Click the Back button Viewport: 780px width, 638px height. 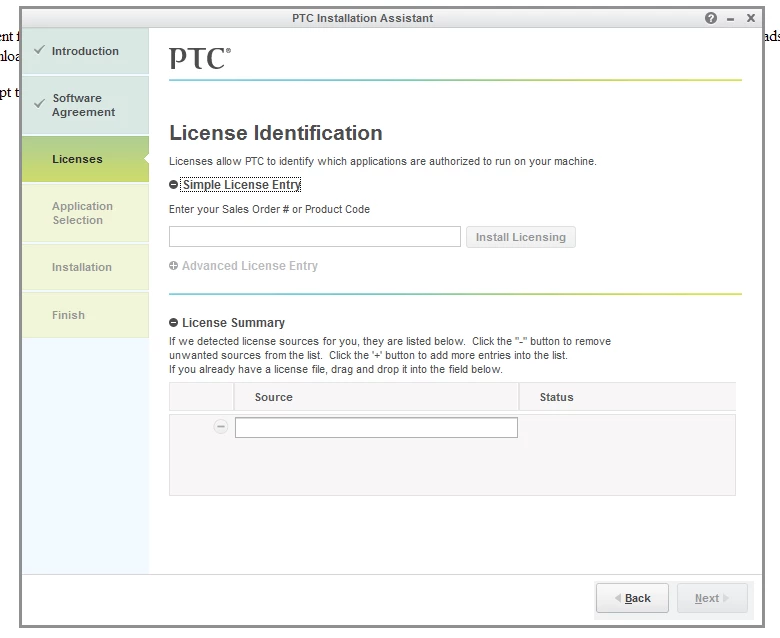tap(632, 598)
